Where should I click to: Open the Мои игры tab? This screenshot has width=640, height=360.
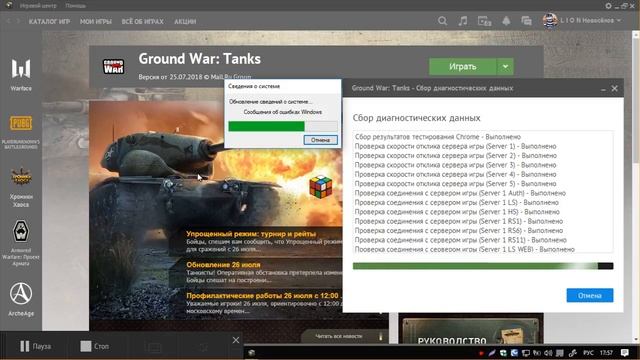96,21
